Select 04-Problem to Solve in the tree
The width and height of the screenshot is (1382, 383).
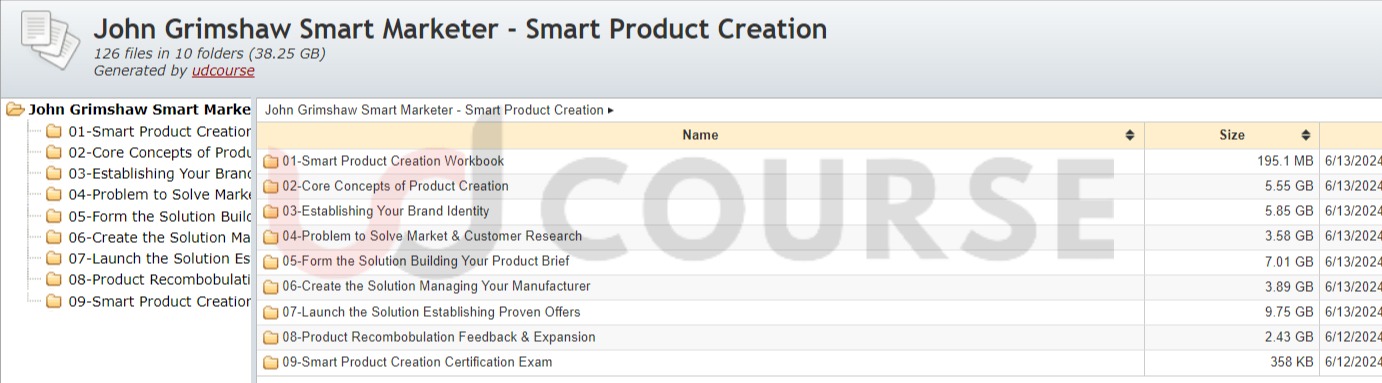[x=159, y=195]
